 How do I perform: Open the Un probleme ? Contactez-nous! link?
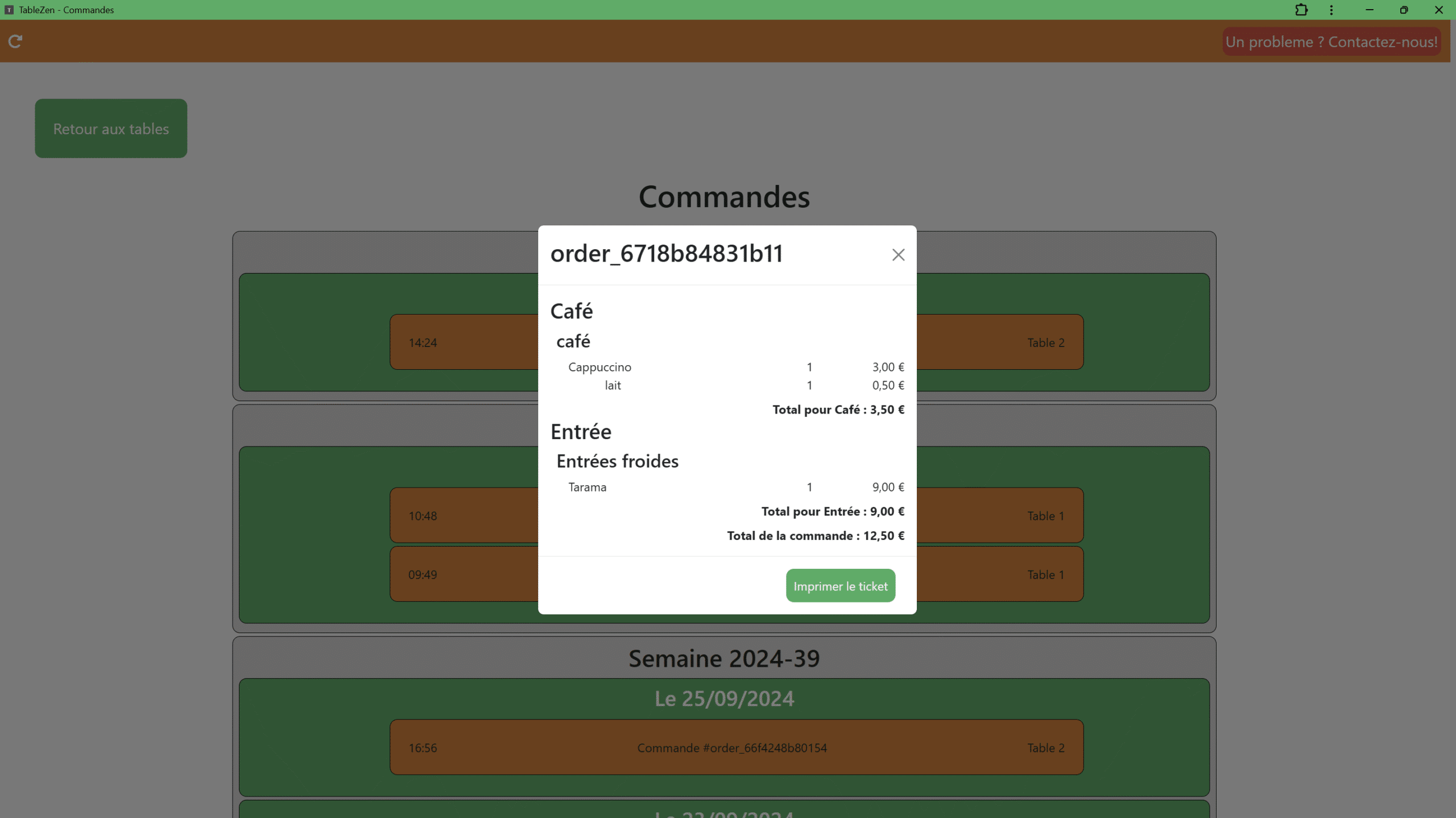tap(1331, 42)
